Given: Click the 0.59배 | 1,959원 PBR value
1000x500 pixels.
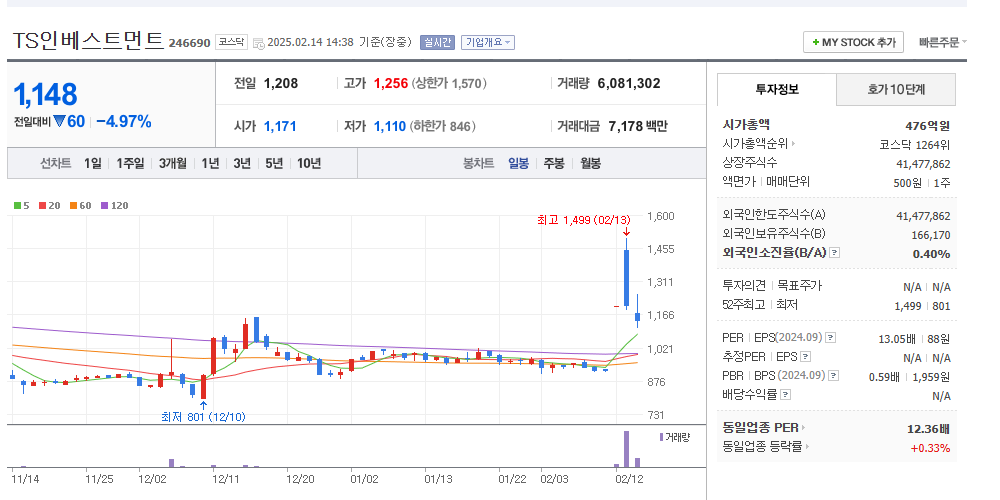Looking at the screenshot, I should 909,376.
